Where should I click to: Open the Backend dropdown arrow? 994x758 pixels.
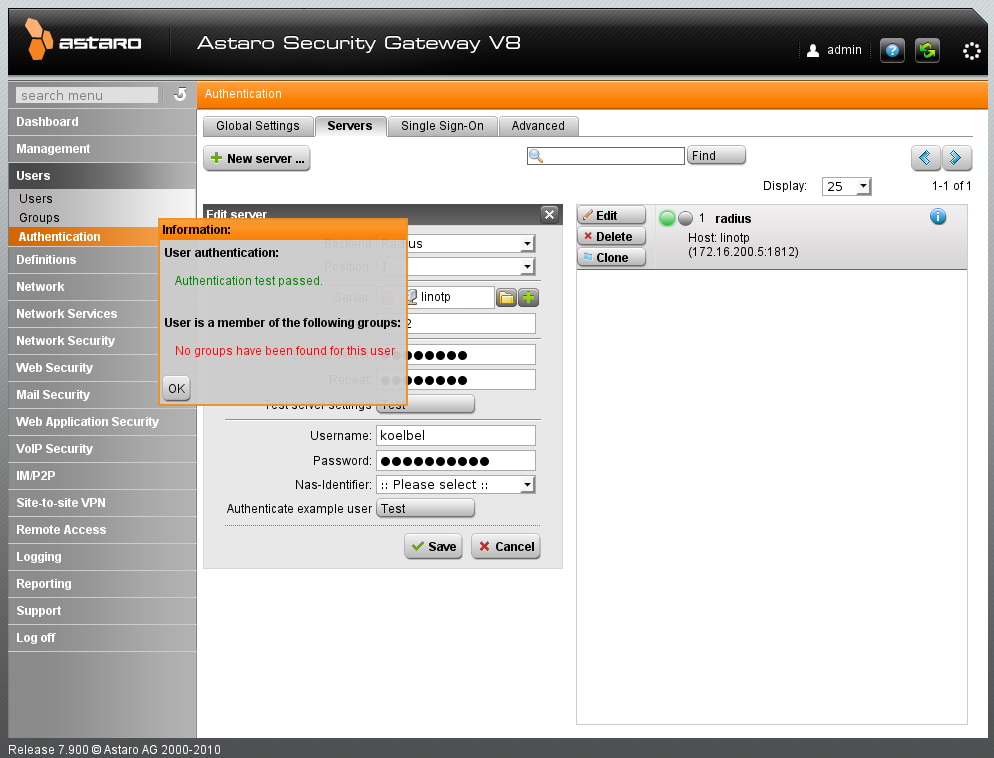527,244
